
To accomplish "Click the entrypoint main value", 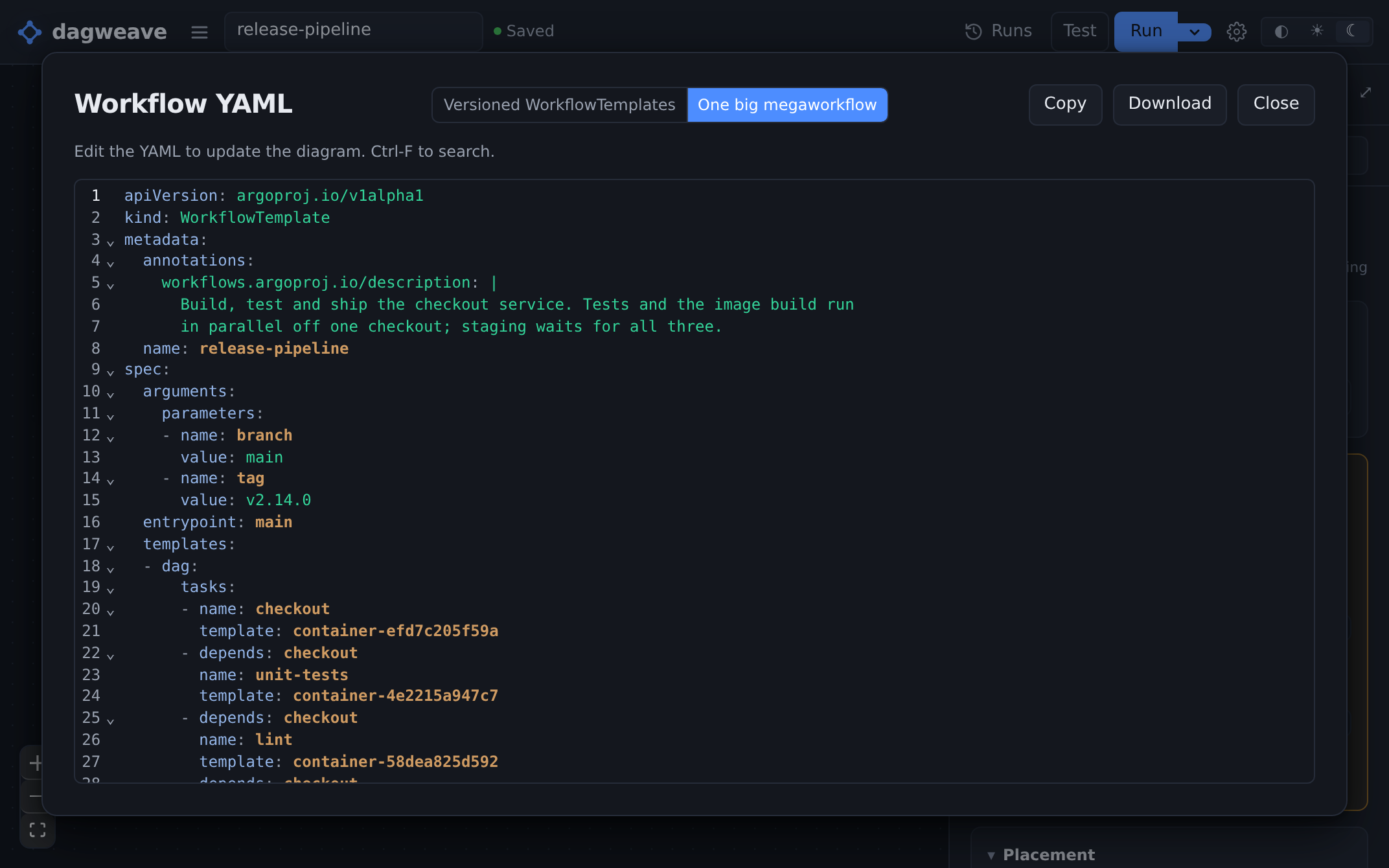I will point(273,522).
